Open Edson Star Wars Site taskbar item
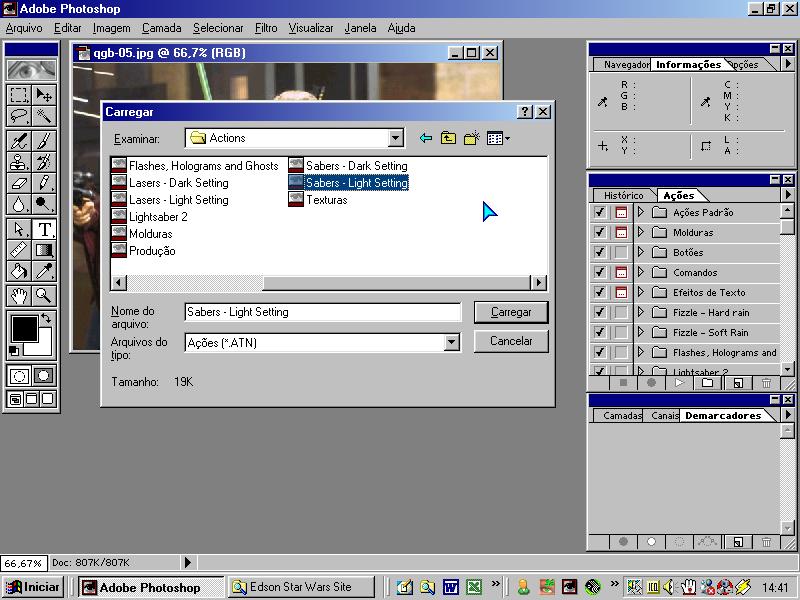Image resolution: width=800 pixels, height=600 pixels. (301, 587)
